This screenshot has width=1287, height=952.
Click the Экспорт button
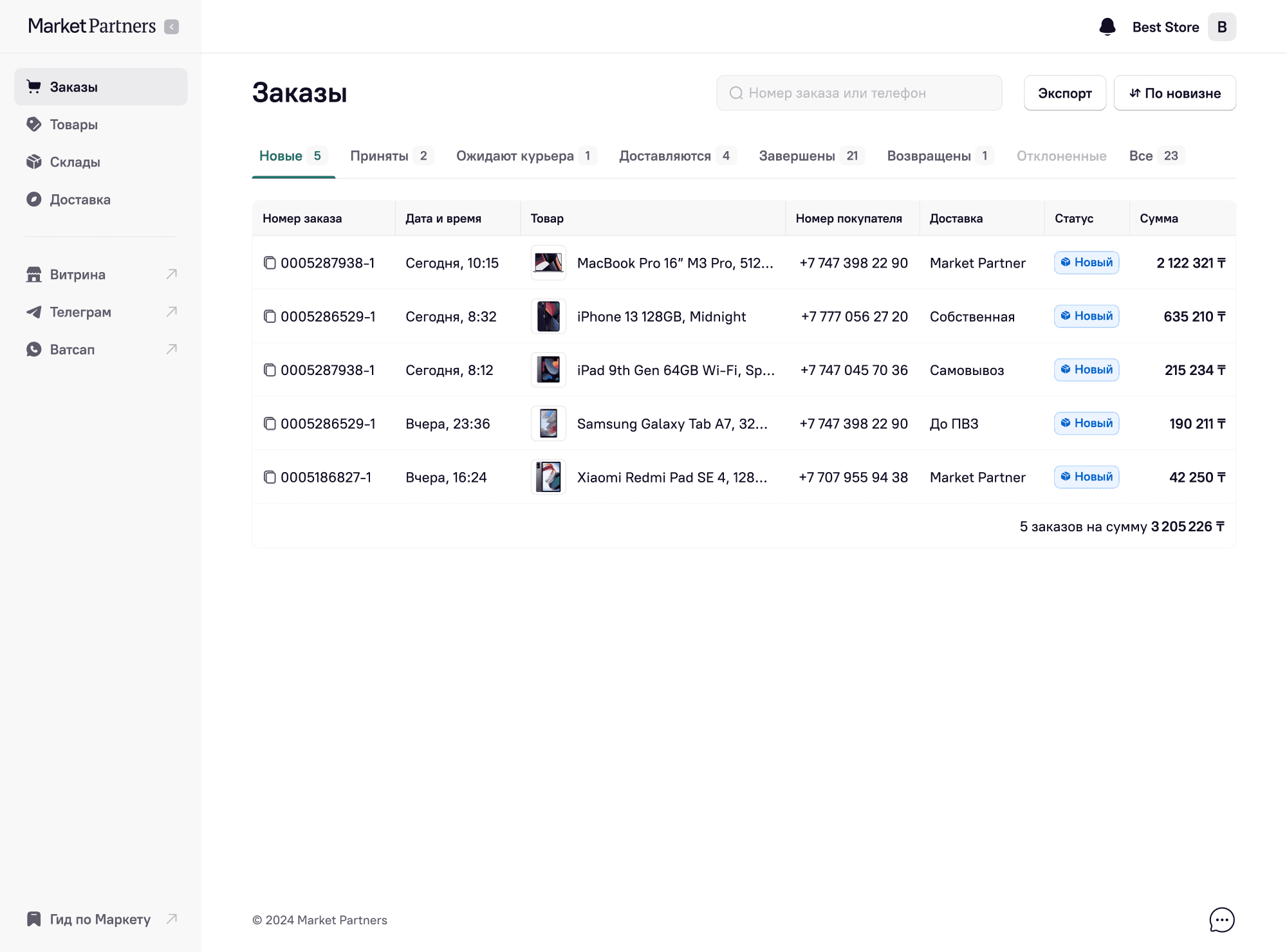[x=1065, y=93]
